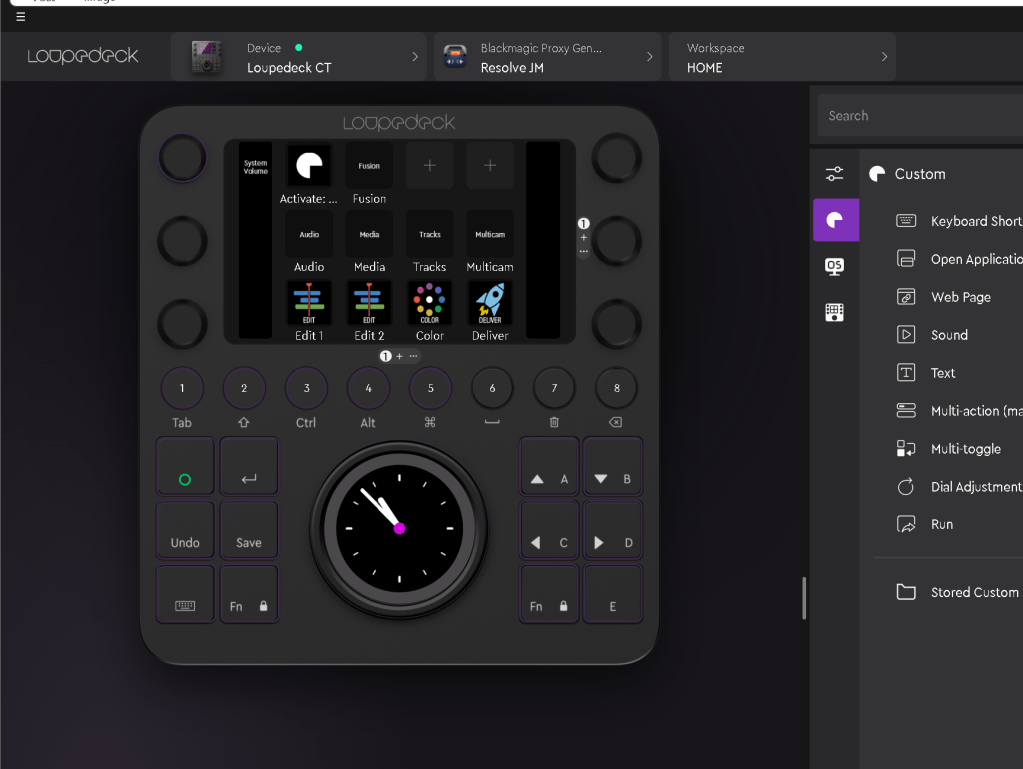This screenshot has height=769, width=1023.
Task: Select the Text custom action
Action: 926,372
